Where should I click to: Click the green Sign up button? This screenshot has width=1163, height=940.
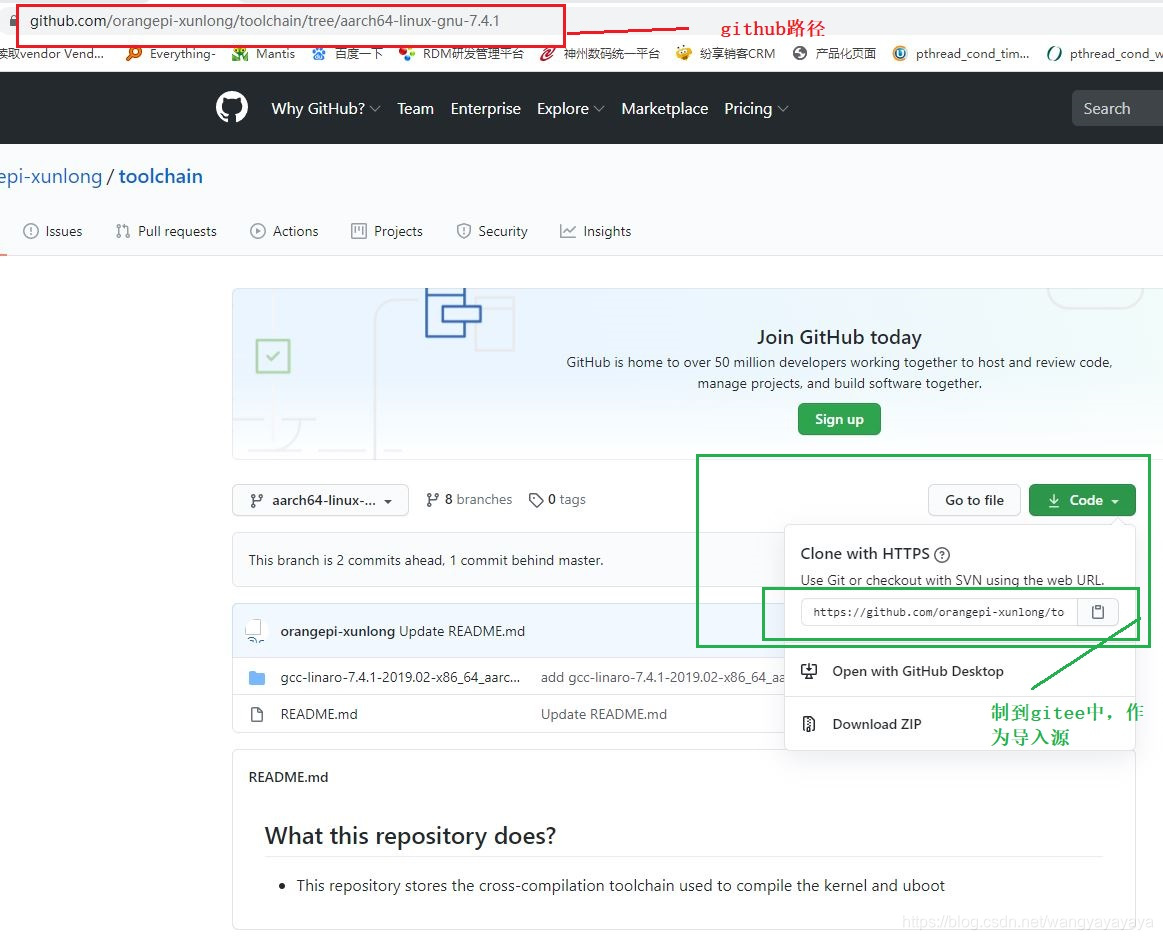[839, 419]
